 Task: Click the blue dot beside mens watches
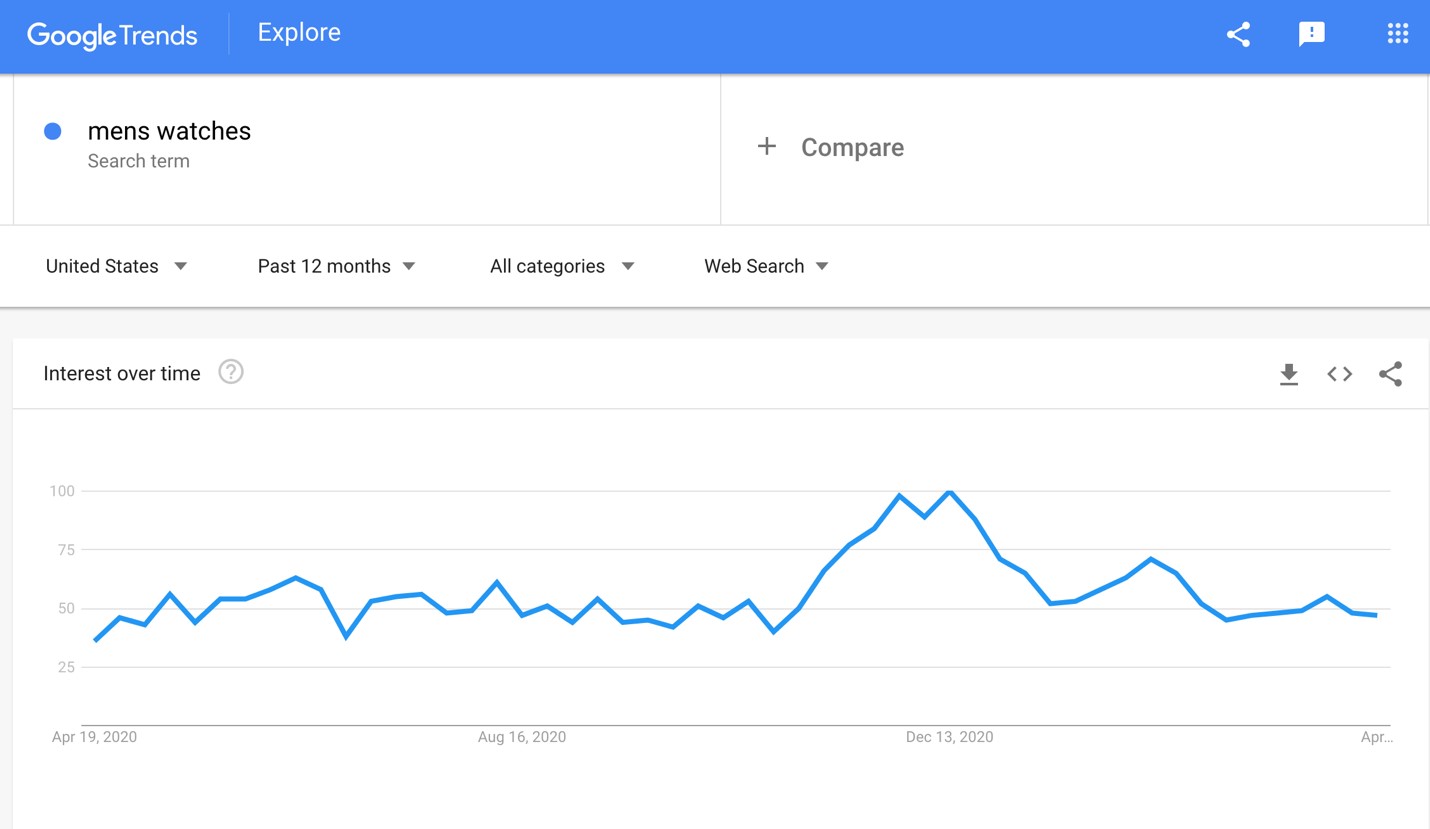53,131
